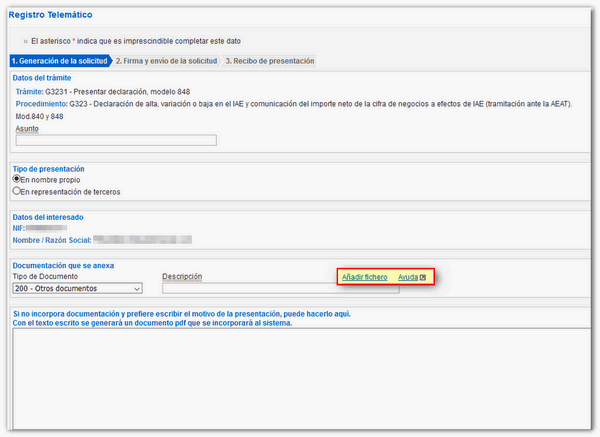Click the 'Añadir fichero' link
The width and height of the screenshot is (600, 437).
pyautogui.click(x=364, y=276)
